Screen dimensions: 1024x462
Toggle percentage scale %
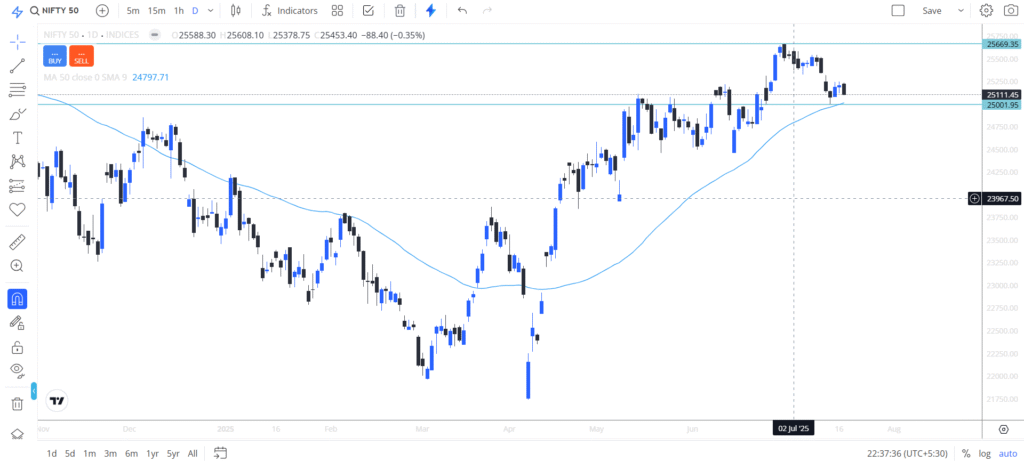(966, 453)
